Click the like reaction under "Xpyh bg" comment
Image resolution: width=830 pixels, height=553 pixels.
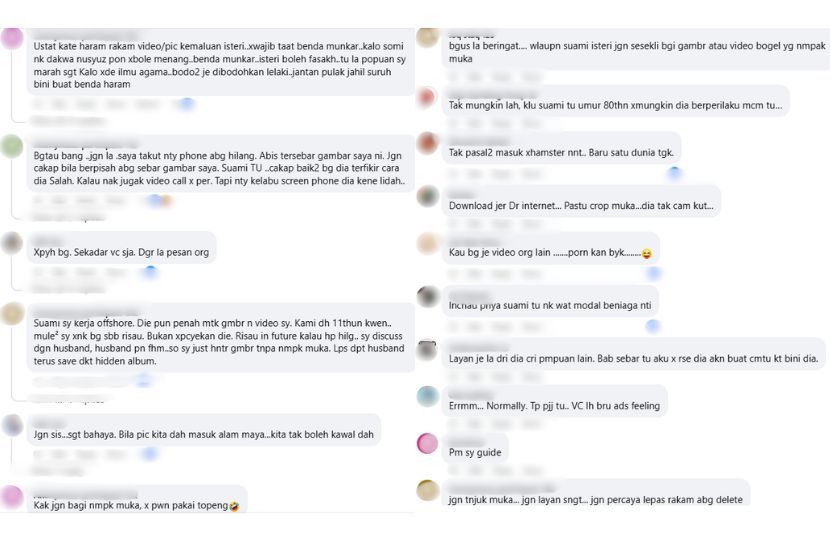tap(149, 271)
